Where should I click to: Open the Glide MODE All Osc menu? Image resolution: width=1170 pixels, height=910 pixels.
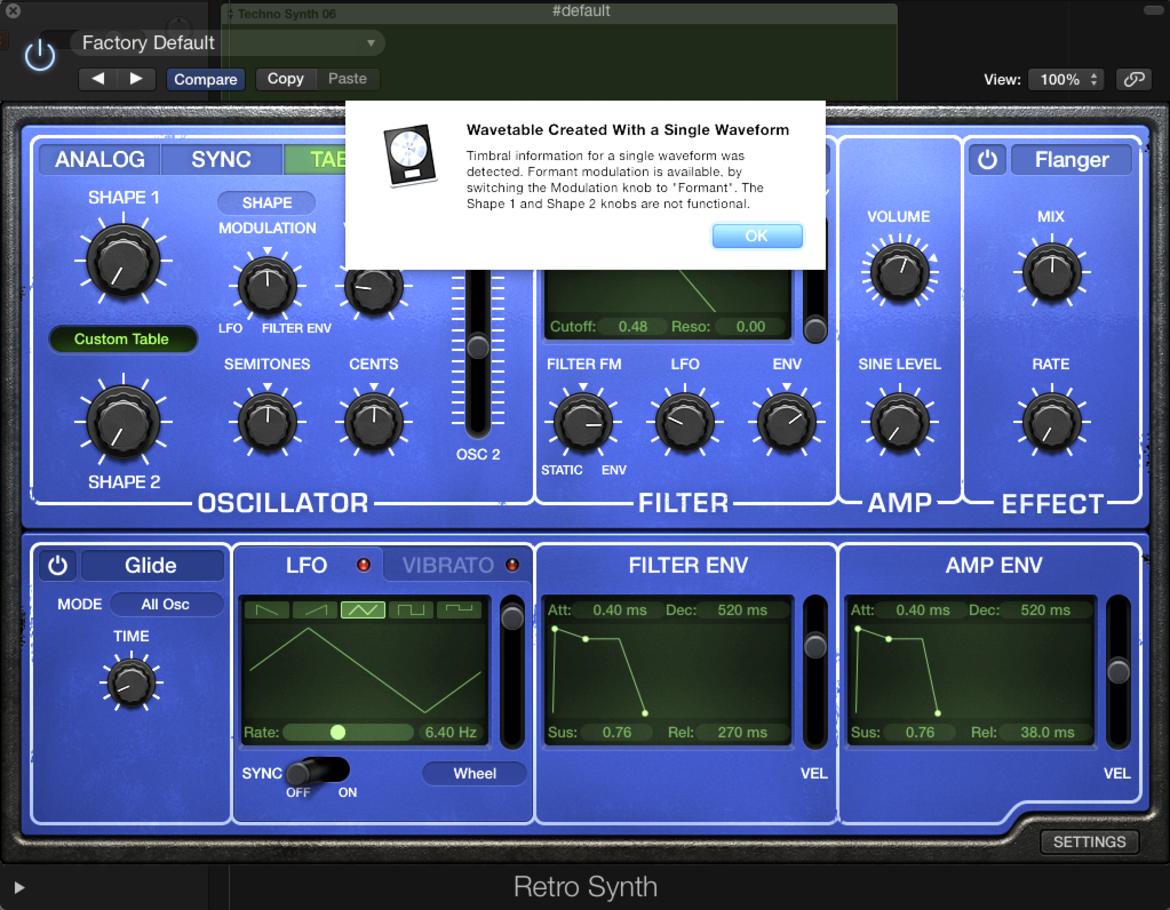166,604
